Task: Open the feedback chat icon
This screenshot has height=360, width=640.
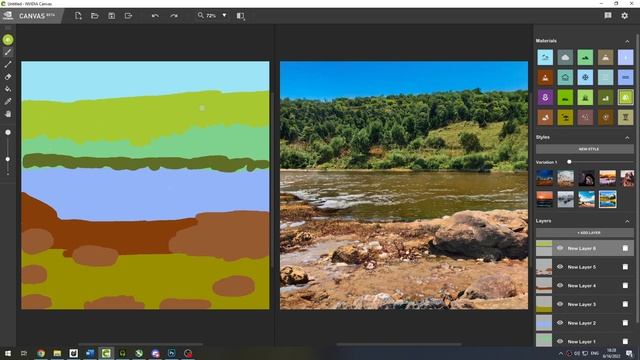Action: coord(608,16)
